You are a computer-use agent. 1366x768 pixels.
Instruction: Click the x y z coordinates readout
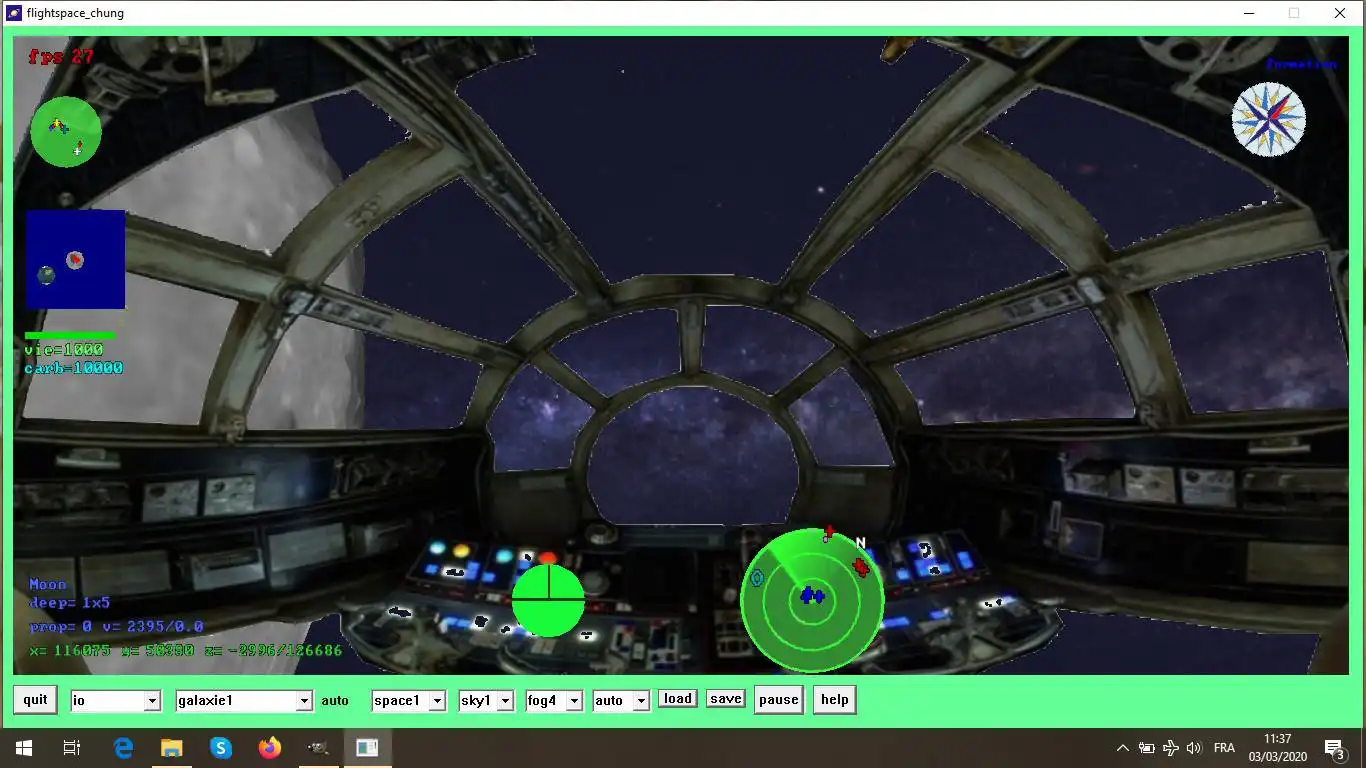[186, 651]
